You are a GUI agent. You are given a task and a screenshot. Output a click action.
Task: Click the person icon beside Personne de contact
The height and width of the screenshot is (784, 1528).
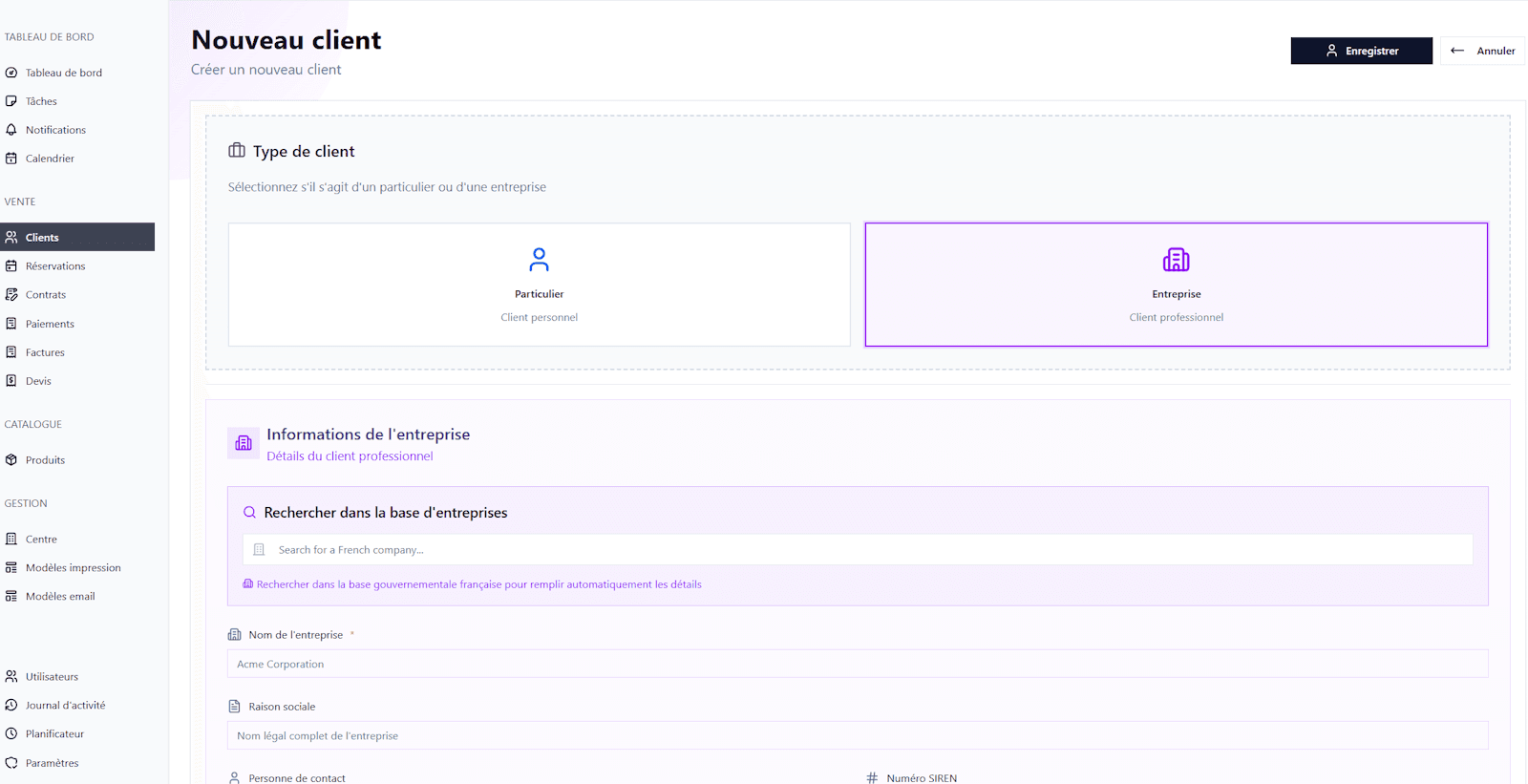[234, 778]
